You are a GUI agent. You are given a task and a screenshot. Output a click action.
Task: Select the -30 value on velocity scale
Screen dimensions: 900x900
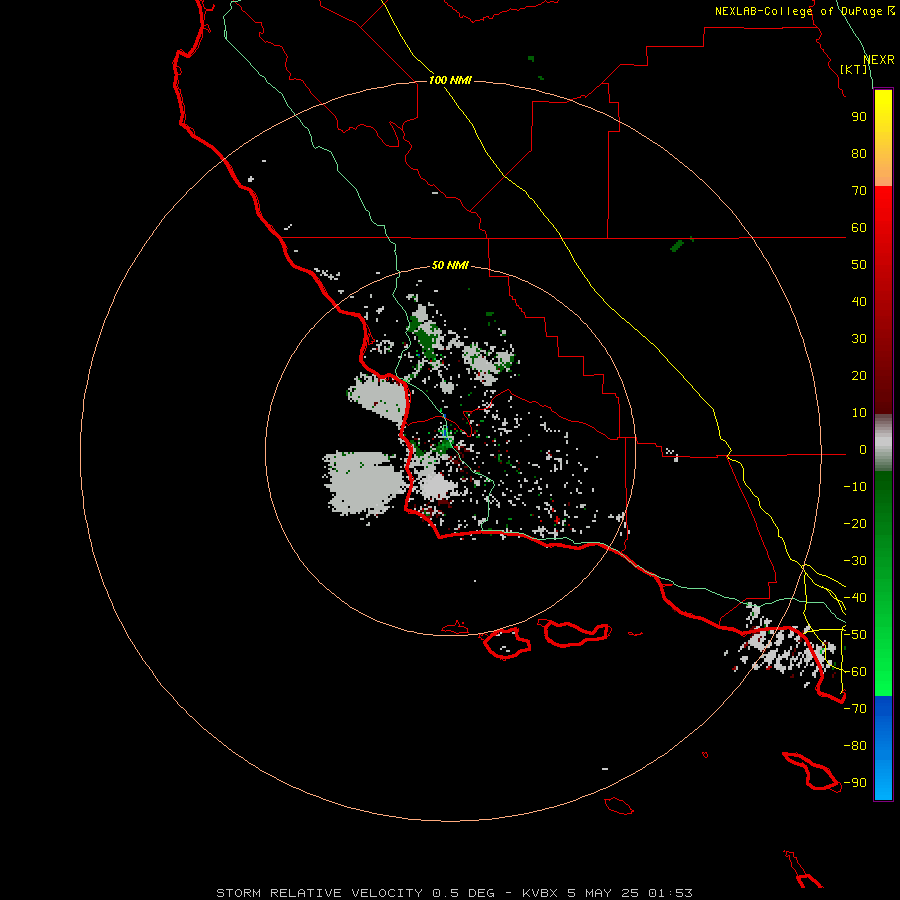[855, 561]
